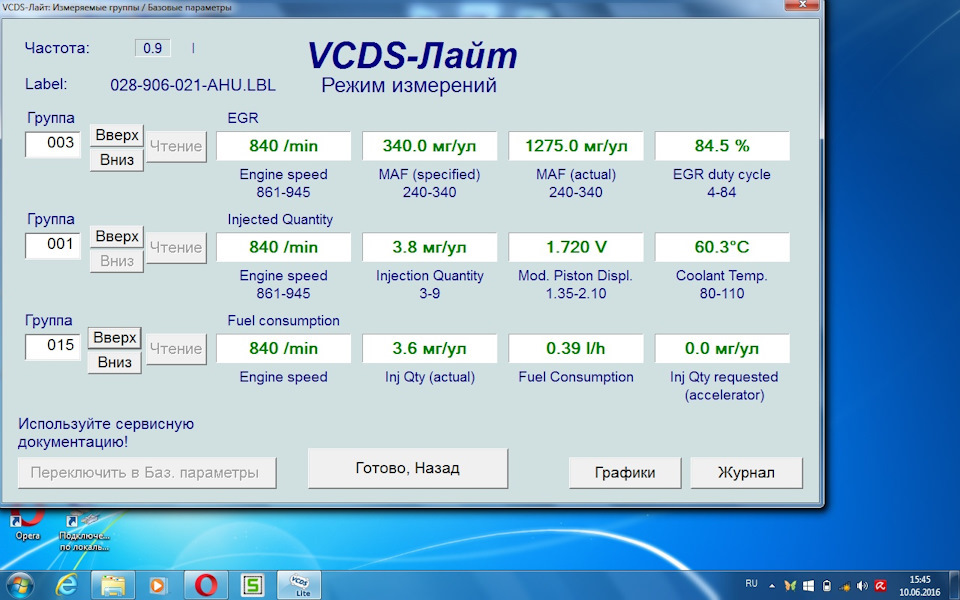Click Вверх for group 015
Image resolution: width=960 pixels, height=600 pixels.
pos(114,338)
